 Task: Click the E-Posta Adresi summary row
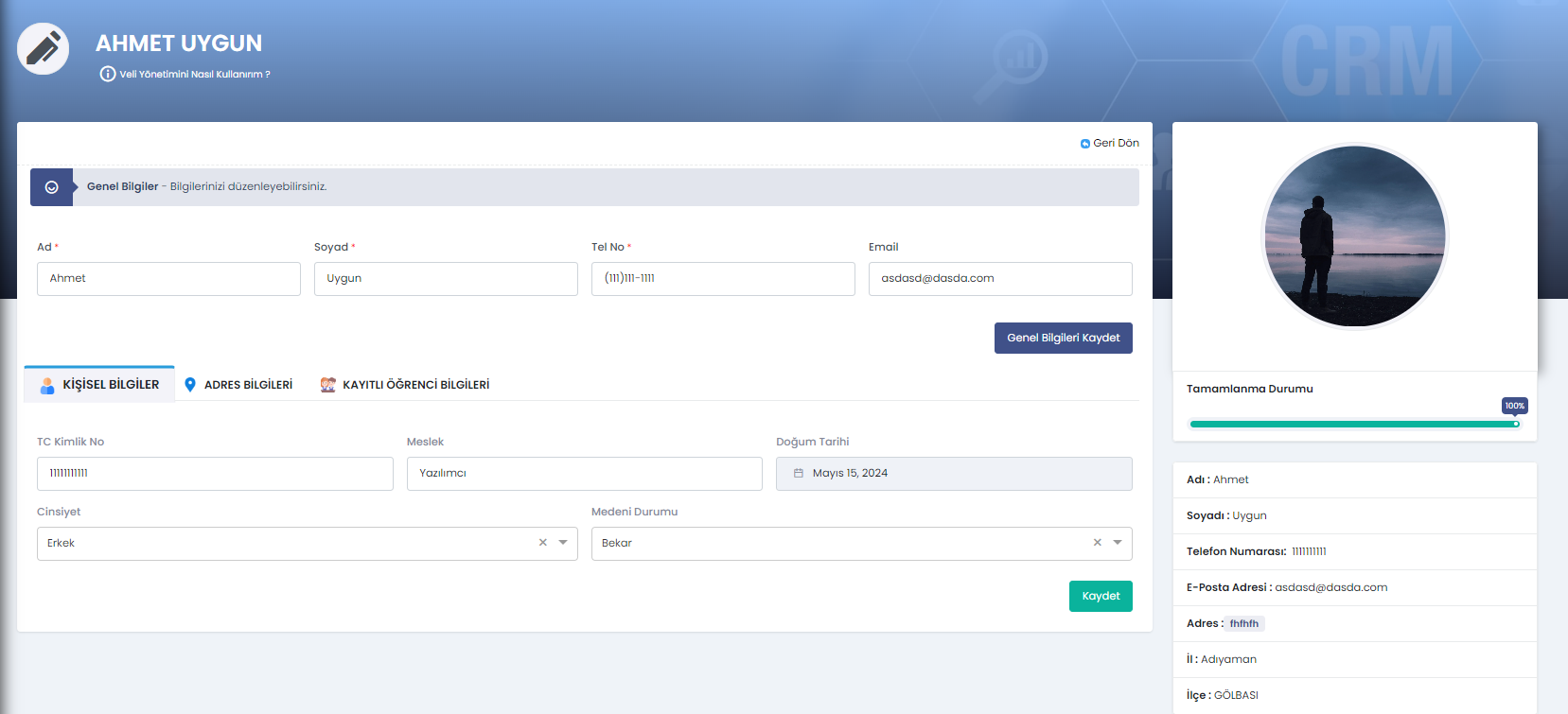[x=1355, y=588]
